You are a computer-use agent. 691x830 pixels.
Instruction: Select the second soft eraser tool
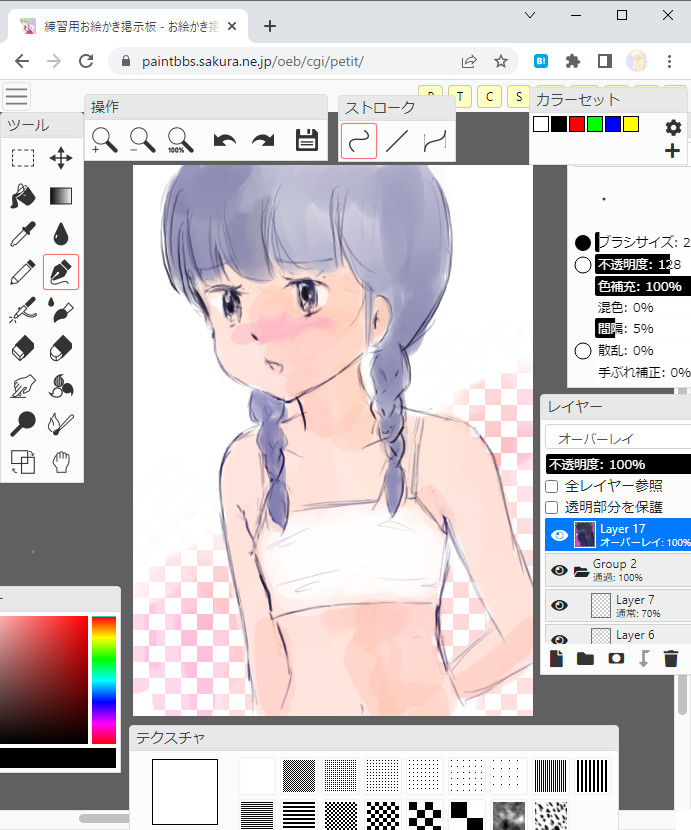click(x=61, y=348)
